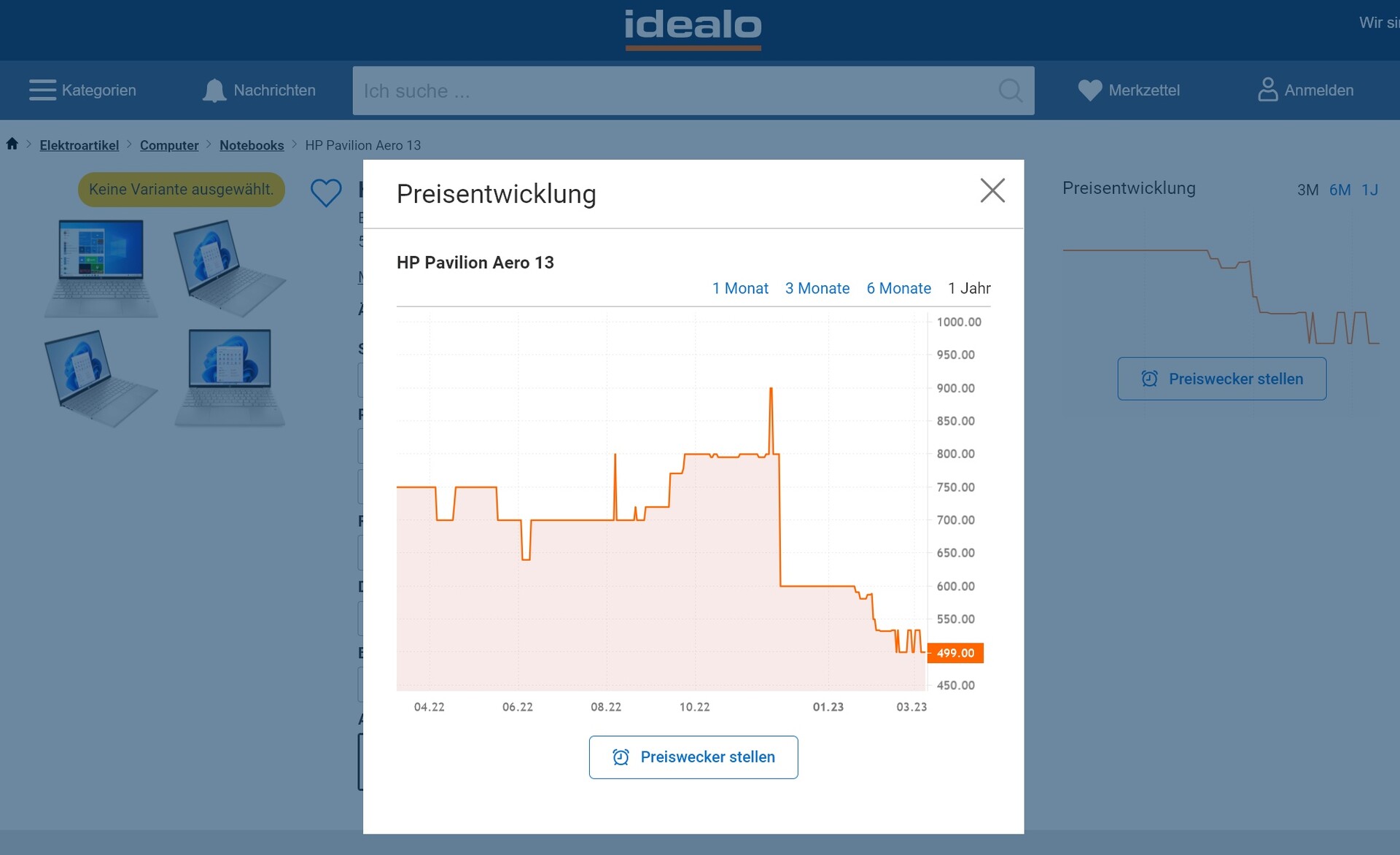Click the first laptop product thumbnail
Viewport: 1400px width, 855px height.
click(x=101, y=268)
